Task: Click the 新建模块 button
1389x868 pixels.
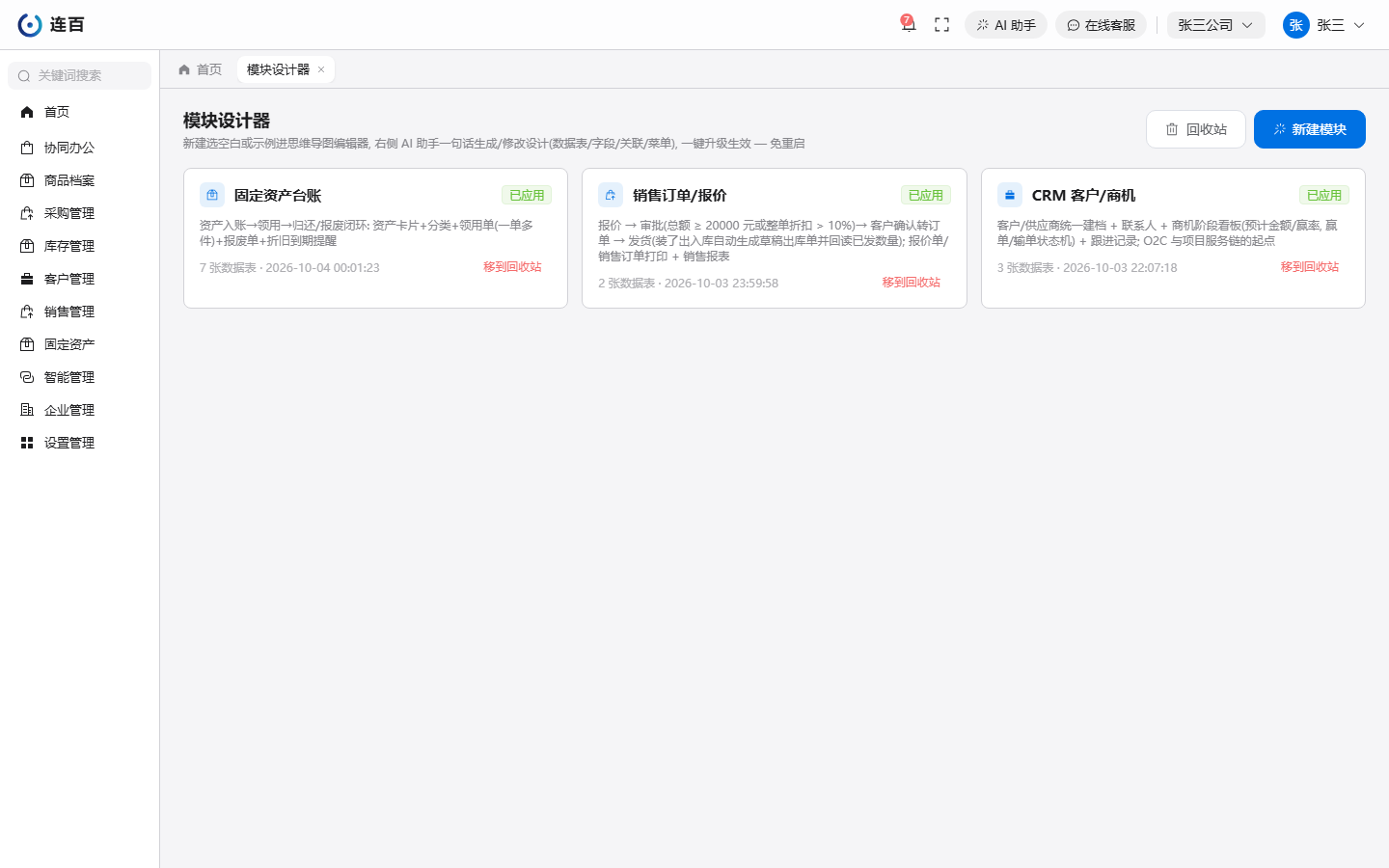Action: 1310,129
